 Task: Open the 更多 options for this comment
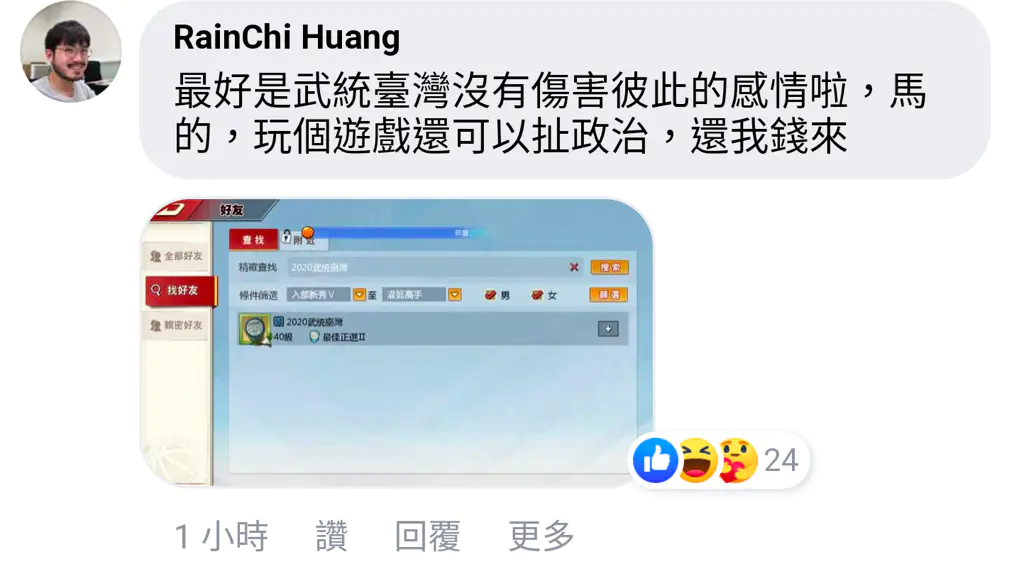click(x=541, y=536)
